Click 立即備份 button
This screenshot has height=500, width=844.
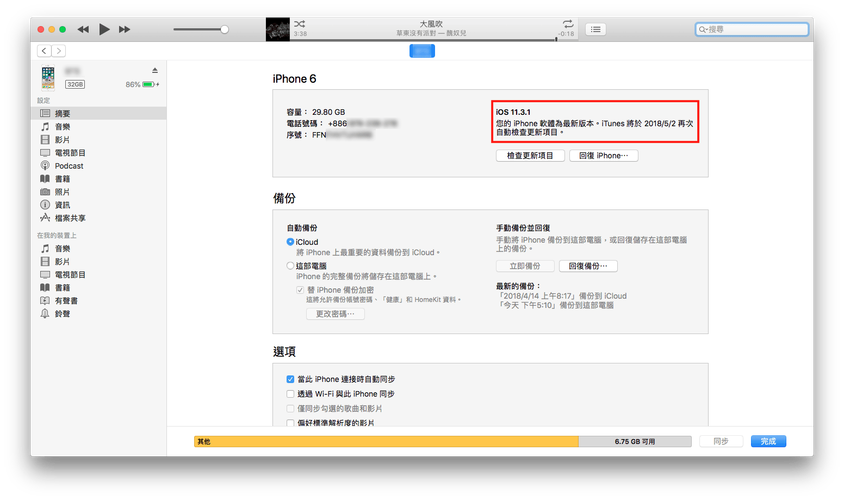[x=525, y=266]
